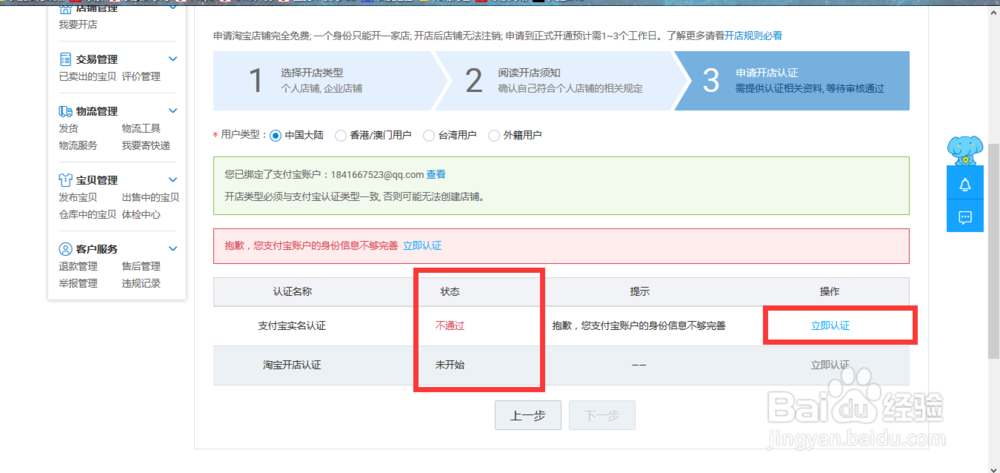Click 支付宝实名认证 table cell
The image size is (1000, 473).
(291, 325)
